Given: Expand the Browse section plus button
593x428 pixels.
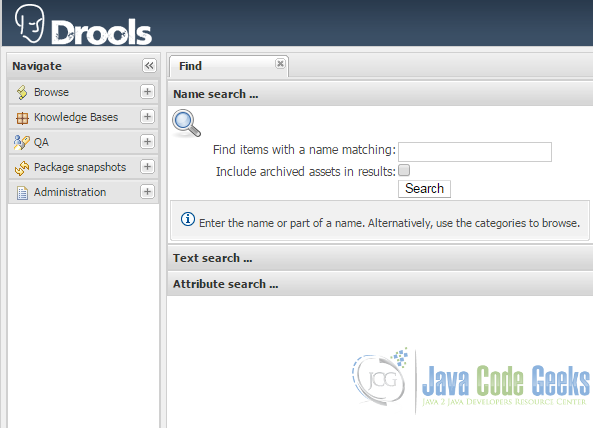Looking at the screenshot, I should click(x=147, y=91).
